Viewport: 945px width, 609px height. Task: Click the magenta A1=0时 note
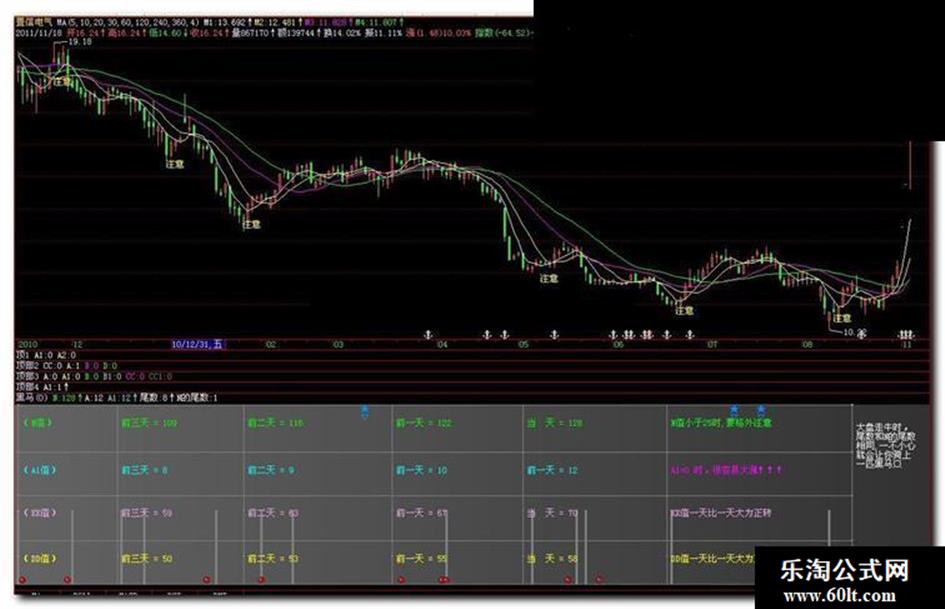point(726,470)
